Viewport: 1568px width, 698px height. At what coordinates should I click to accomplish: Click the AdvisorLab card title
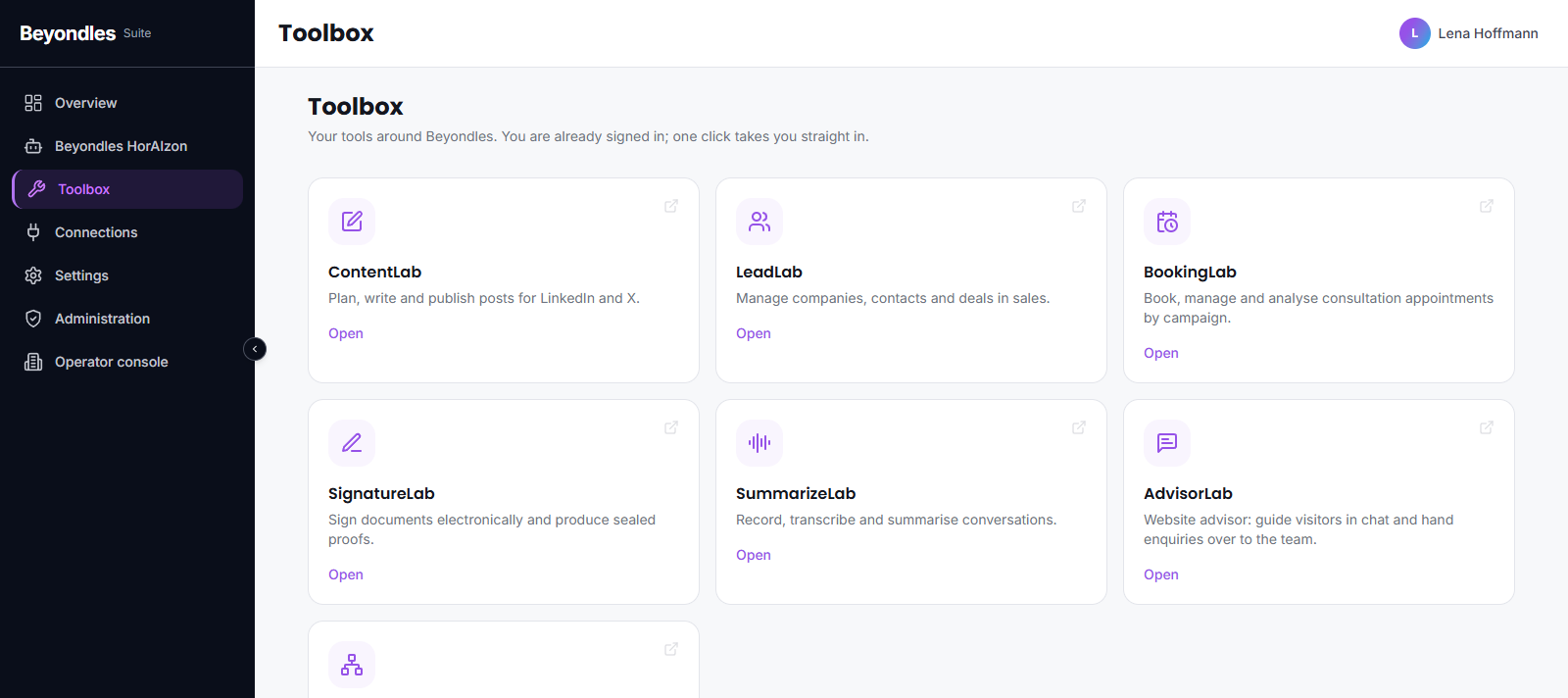pyautogui.click(x=1188, y=494)
